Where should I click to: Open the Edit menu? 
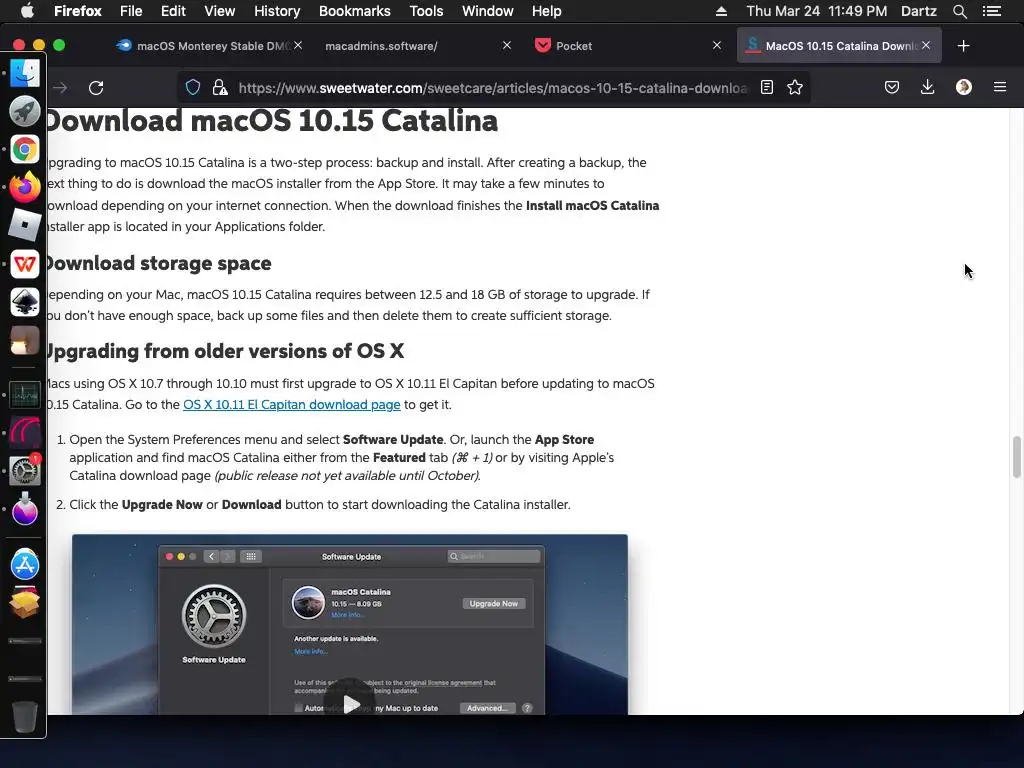(173, 11)
